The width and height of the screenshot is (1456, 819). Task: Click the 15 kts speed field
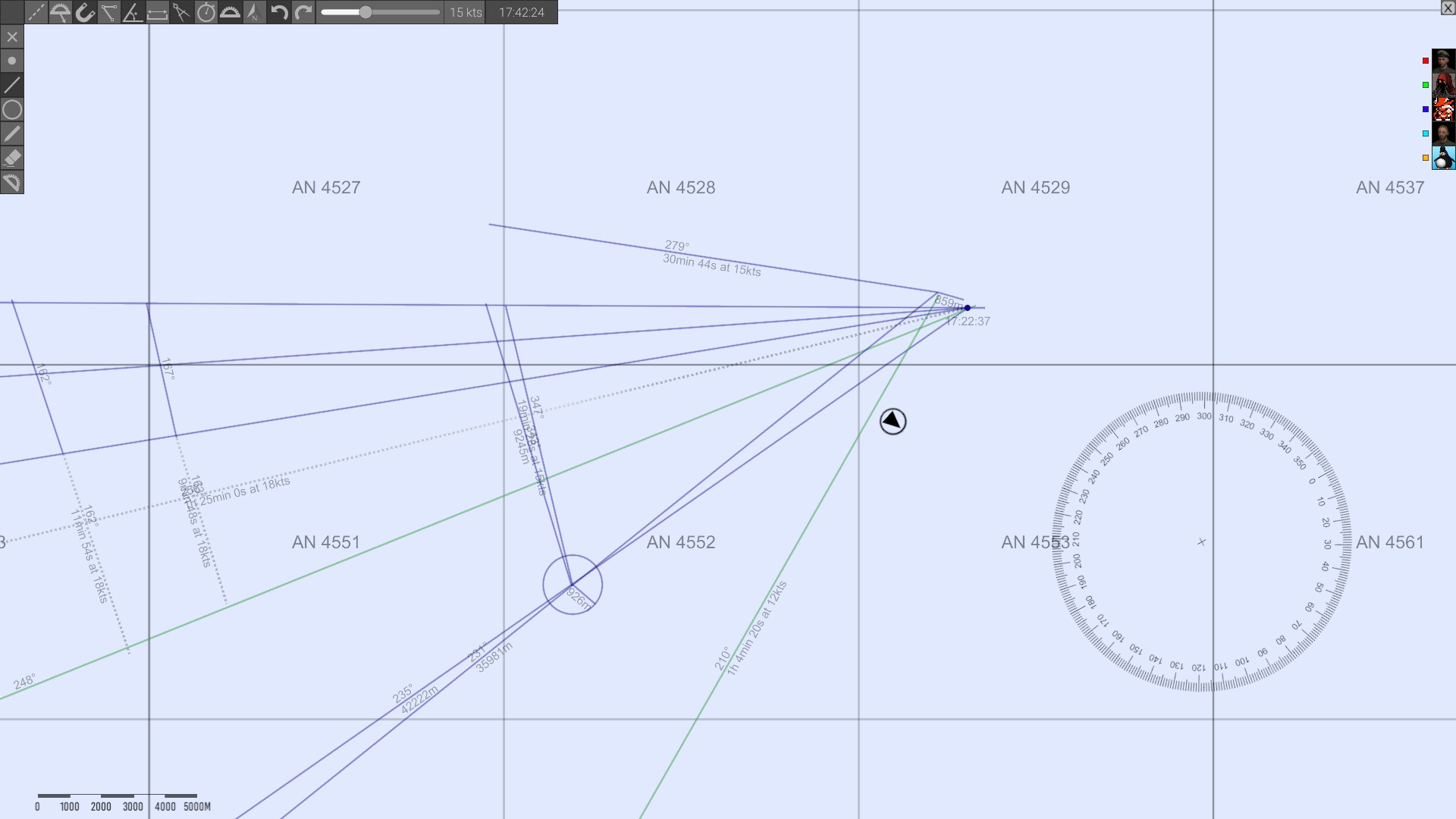(x=465, y=12)
